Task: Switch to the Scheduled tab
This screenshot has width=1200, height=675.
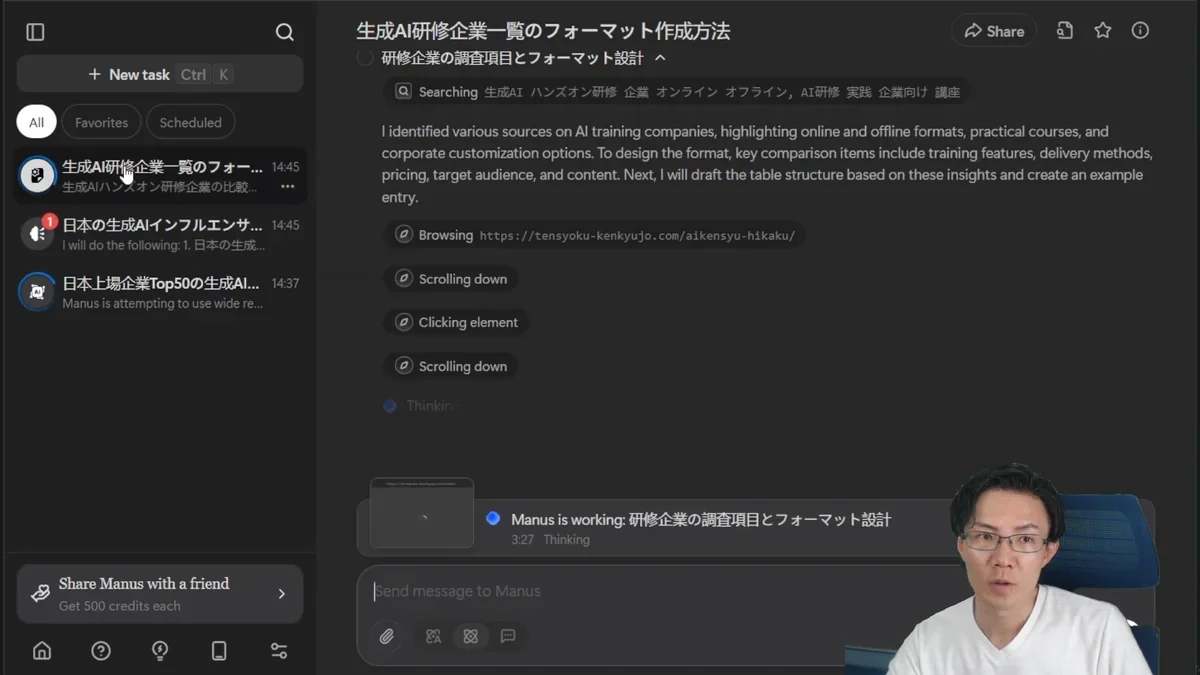Action: pyautogui.click(x=190, y=122)
